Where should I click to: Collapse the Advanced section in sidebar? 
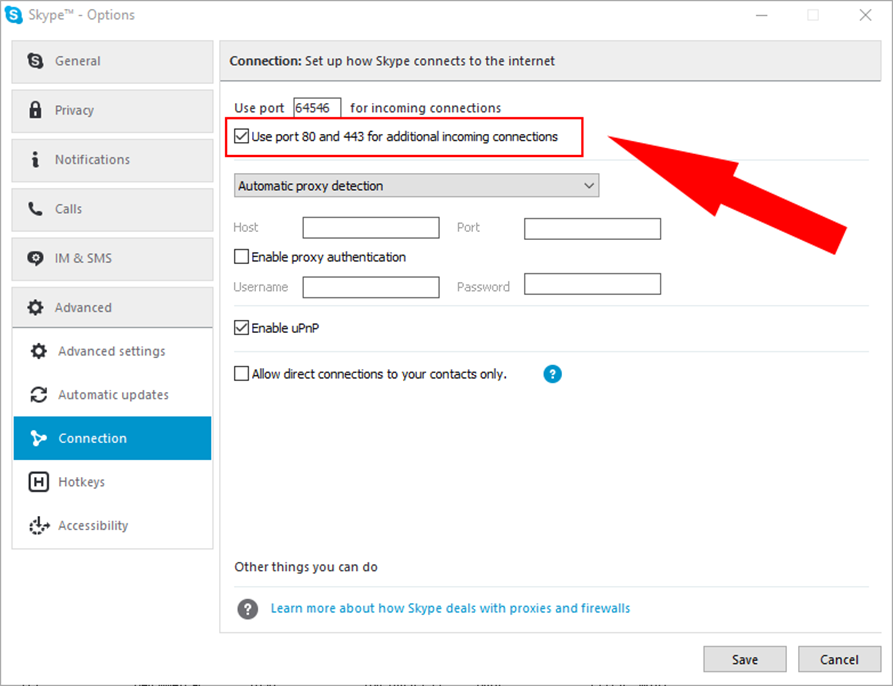point(112,307)
